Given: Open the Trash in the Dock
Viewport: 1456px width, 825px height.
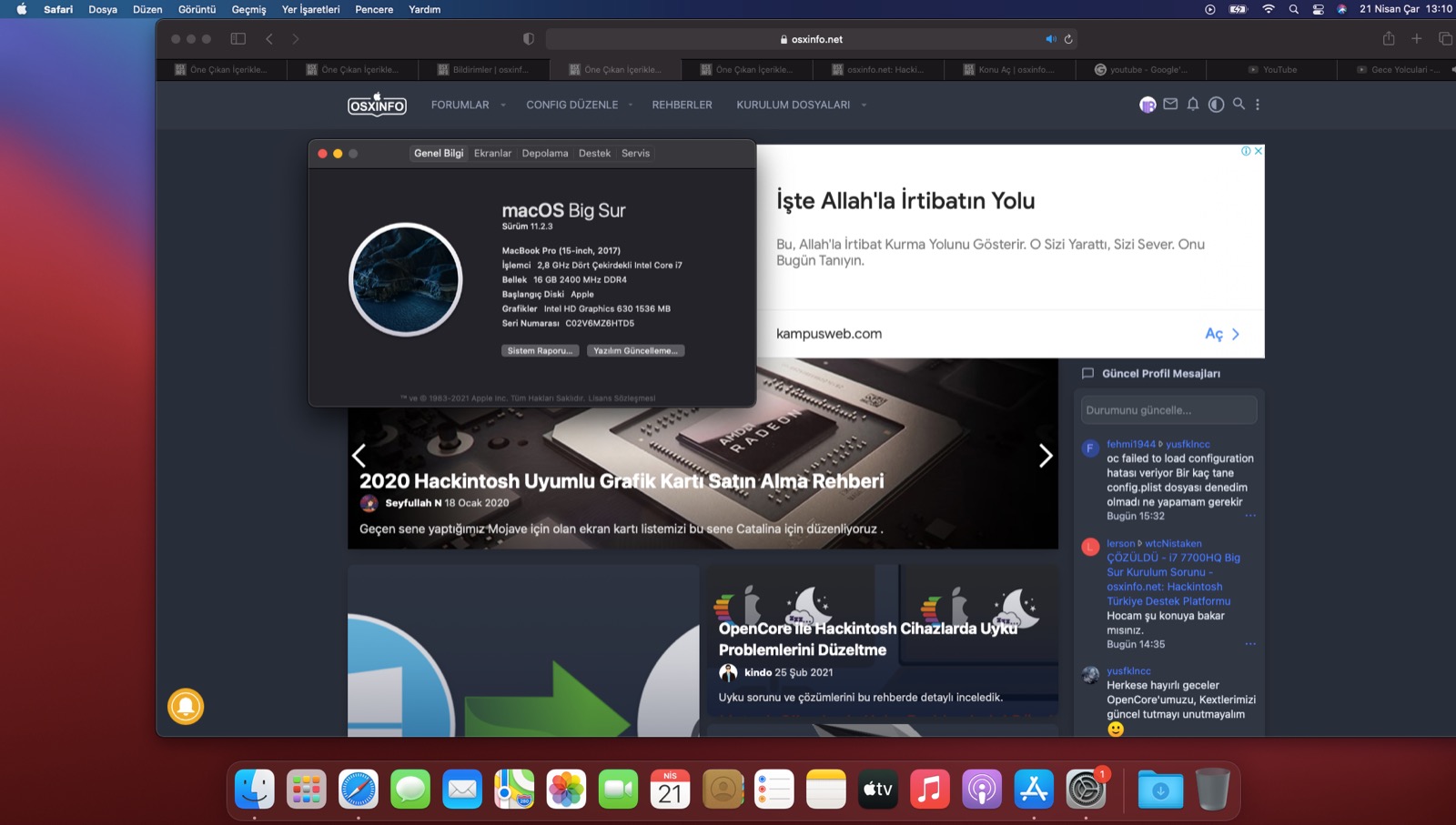Looking at the screenshot, I should pos(1212,789).
